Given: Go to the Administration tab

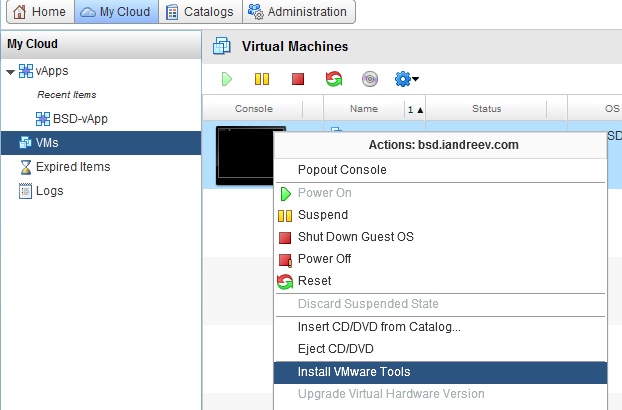Looking at the screenshot, I should coord(299,12).
